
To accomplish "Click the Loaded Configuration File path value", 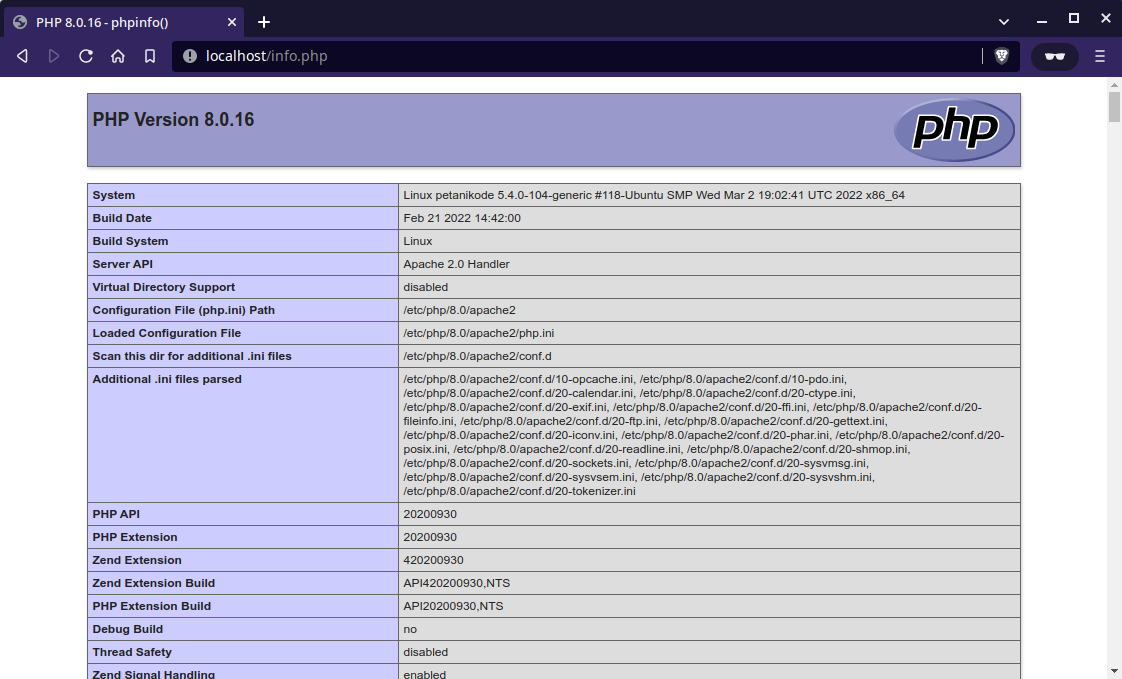I will (479, 333).
